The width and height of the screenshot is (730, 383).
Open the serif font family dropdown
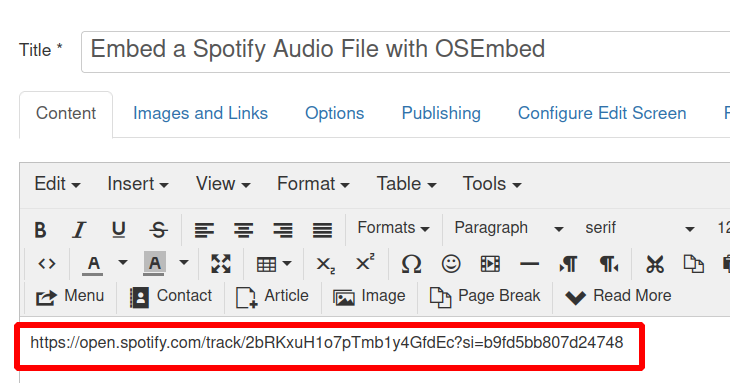click(x=640, y=228)
